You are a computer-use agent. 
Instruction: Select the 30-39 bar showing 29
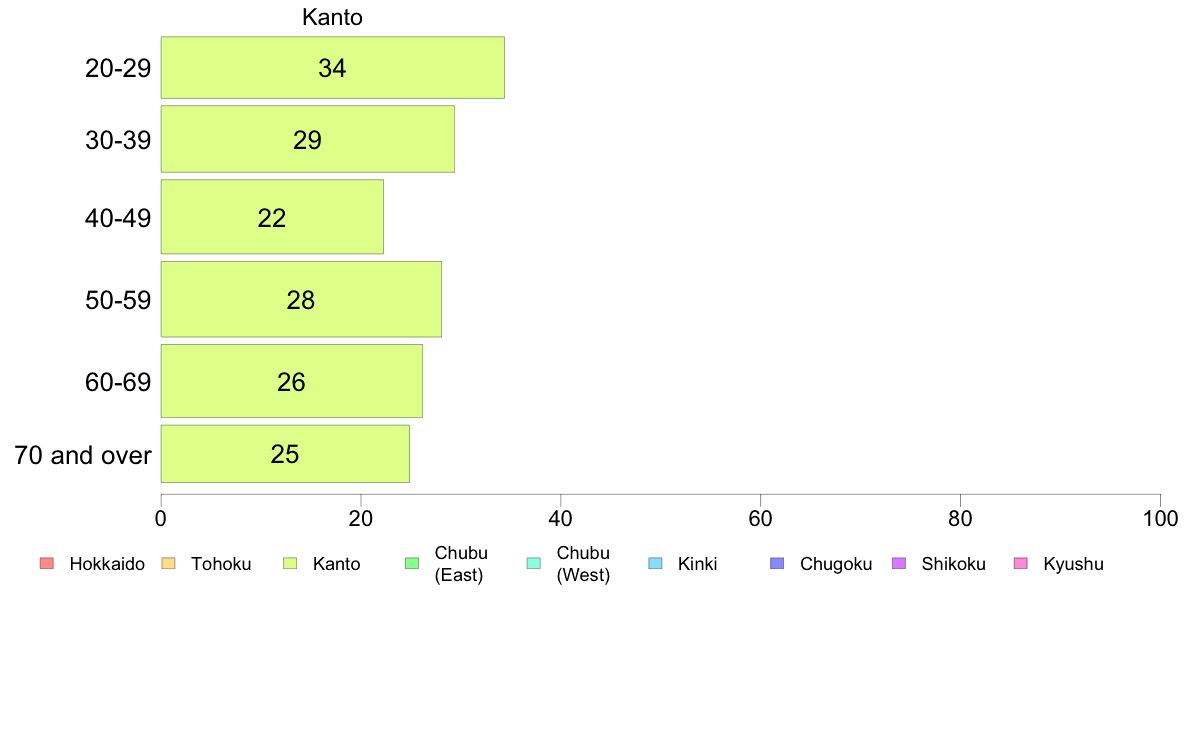tap(308, 139)
